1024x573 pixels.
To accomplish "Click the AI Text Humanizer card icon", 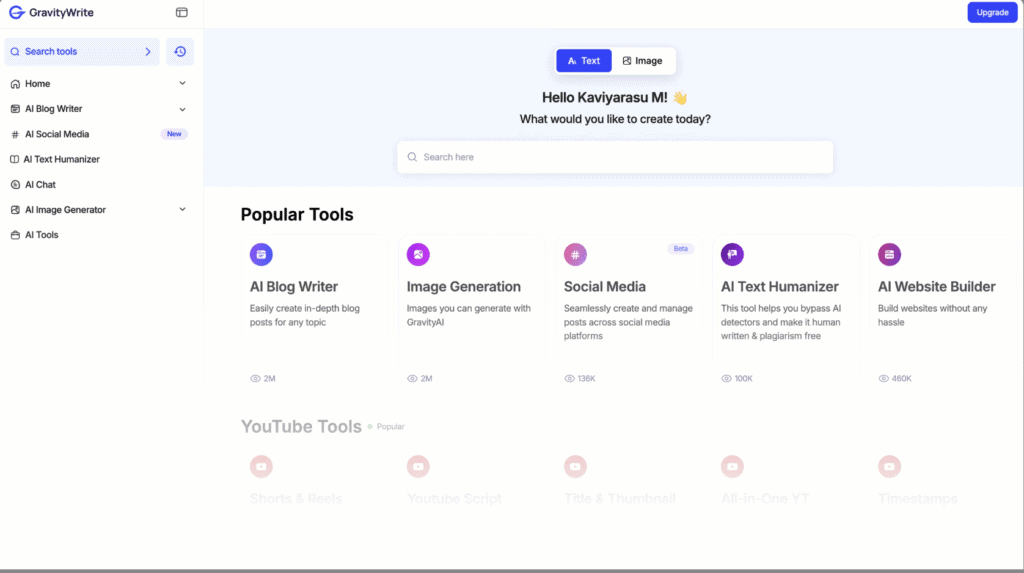I will pos(732,255).
